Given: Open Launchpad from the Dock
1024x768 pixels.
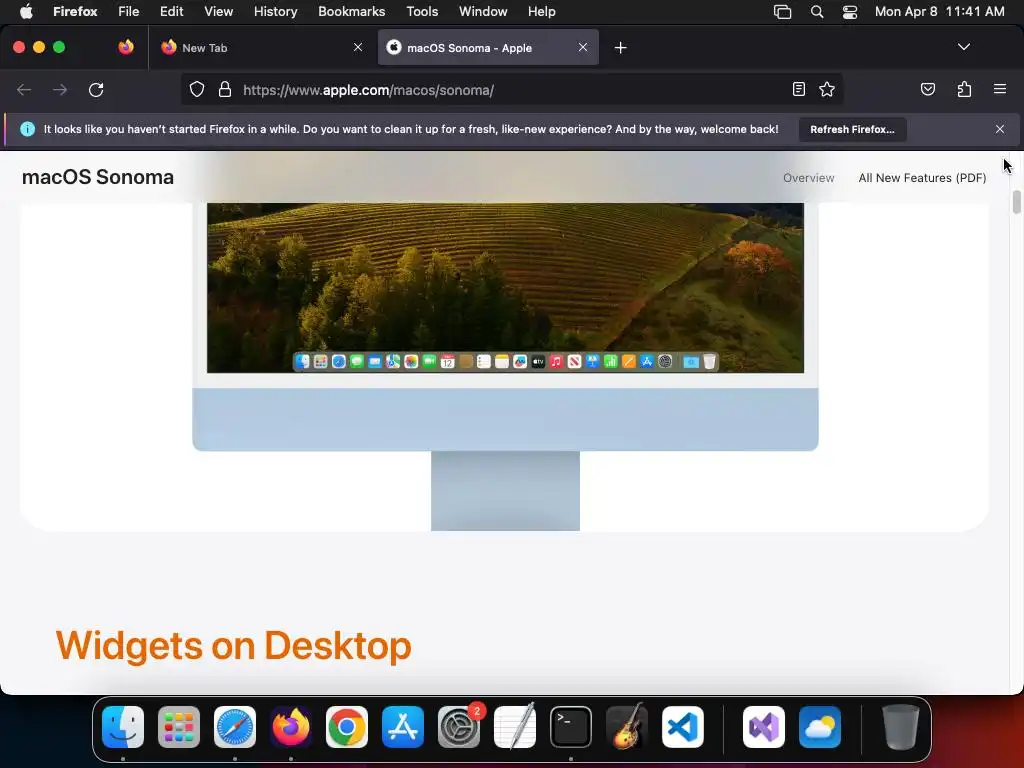Looking at the screenshot, I should pos(179,727).
